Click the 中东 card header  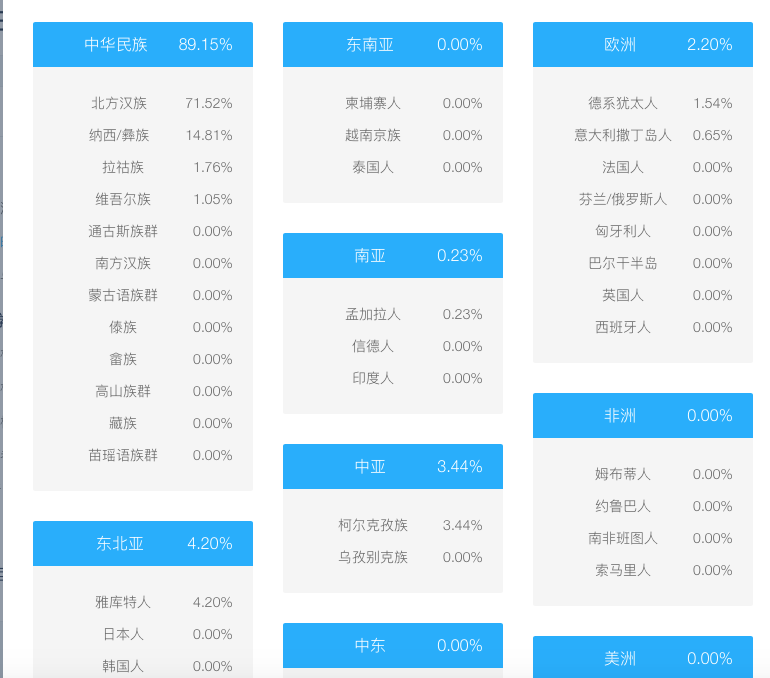point(392,645)
